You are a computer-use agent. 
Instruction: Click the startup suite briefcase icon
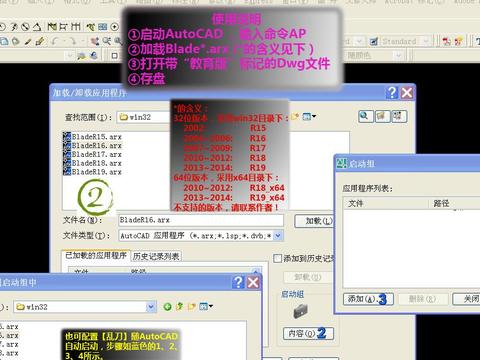pyautogui.click(x=300, y=311)
